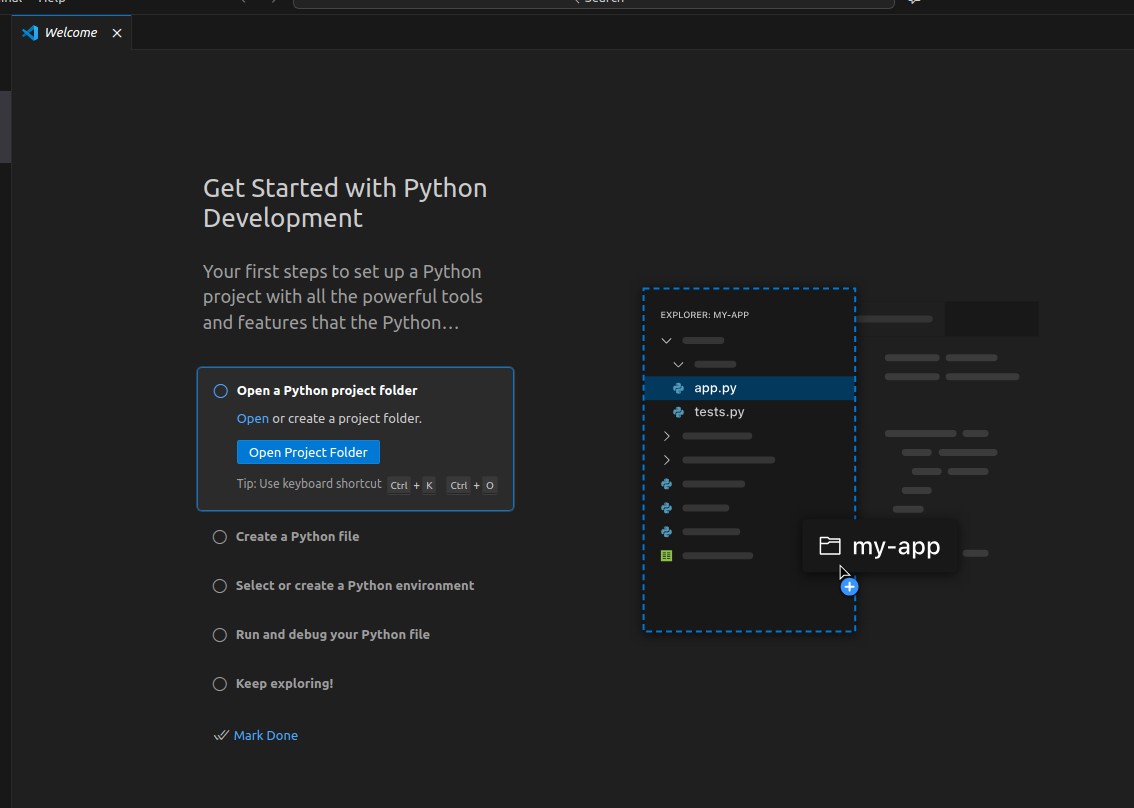Click the Open link in the project folder step
This screenshot has height=808, width=1134.
(253, 418)
